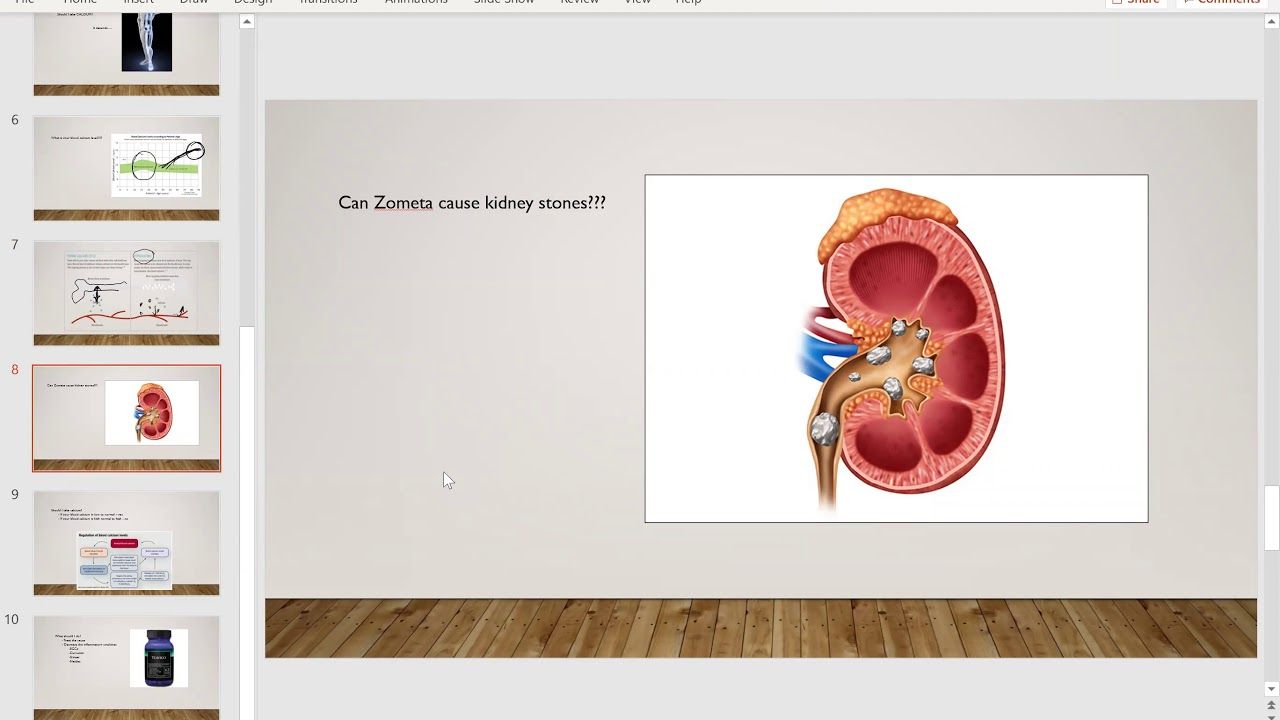Click the Share button
Viewport: 1280px width, 720px height.
click(1136, 2)
